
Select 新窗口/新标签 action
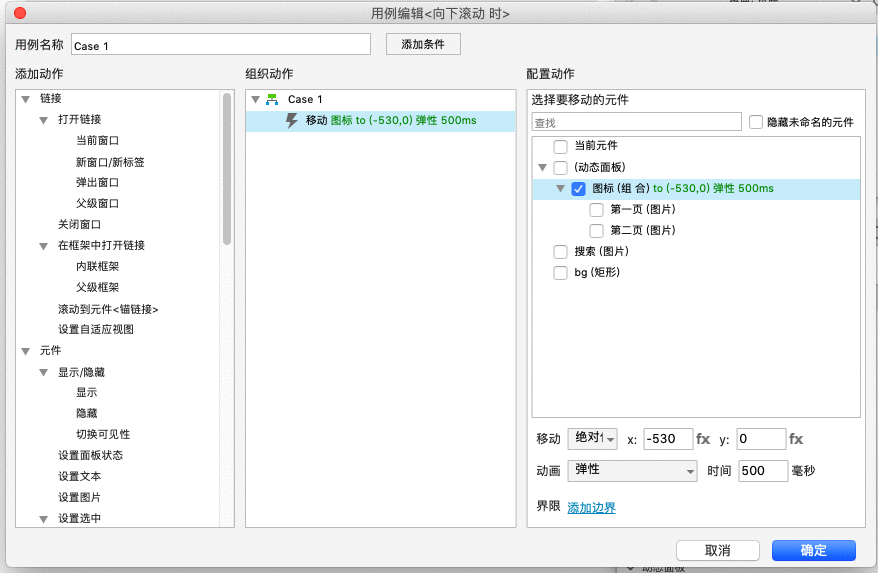[x=110, y=162]
